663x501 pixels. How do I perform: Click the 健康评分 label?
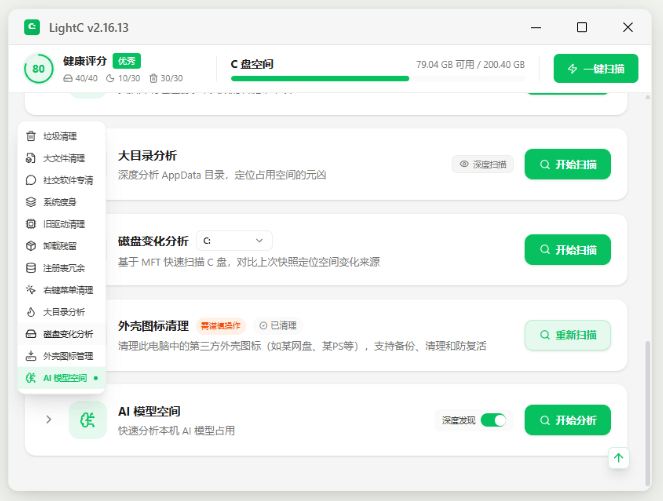pyautogui.click(x=85, y=61)
